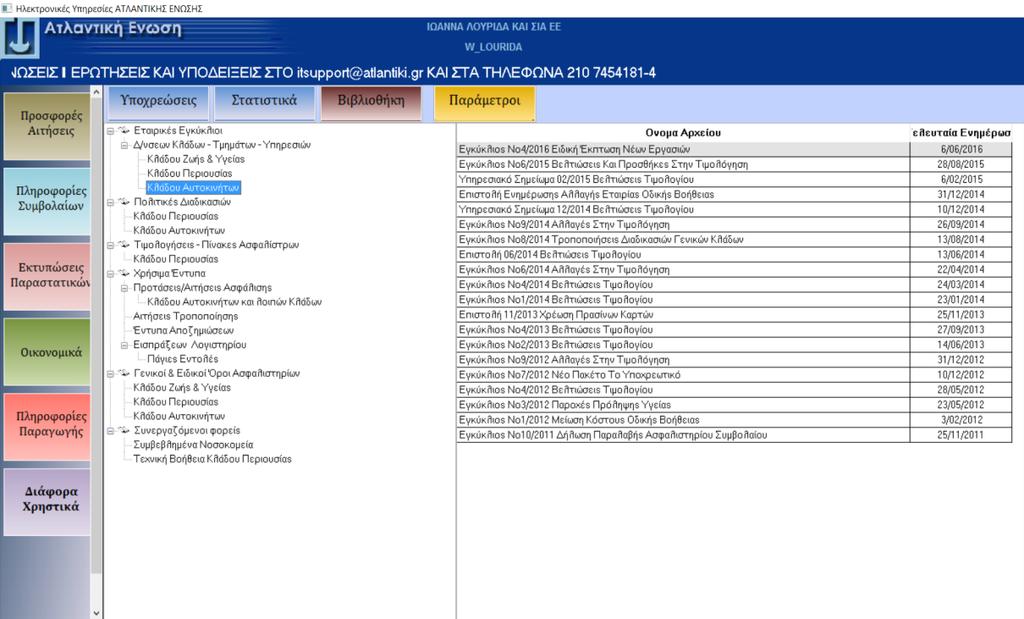Collapse the Πολιτικές Διαδικασιών tree node
Image resolution: width=1024 pixels, height=619 pixels.
(111, 202)
